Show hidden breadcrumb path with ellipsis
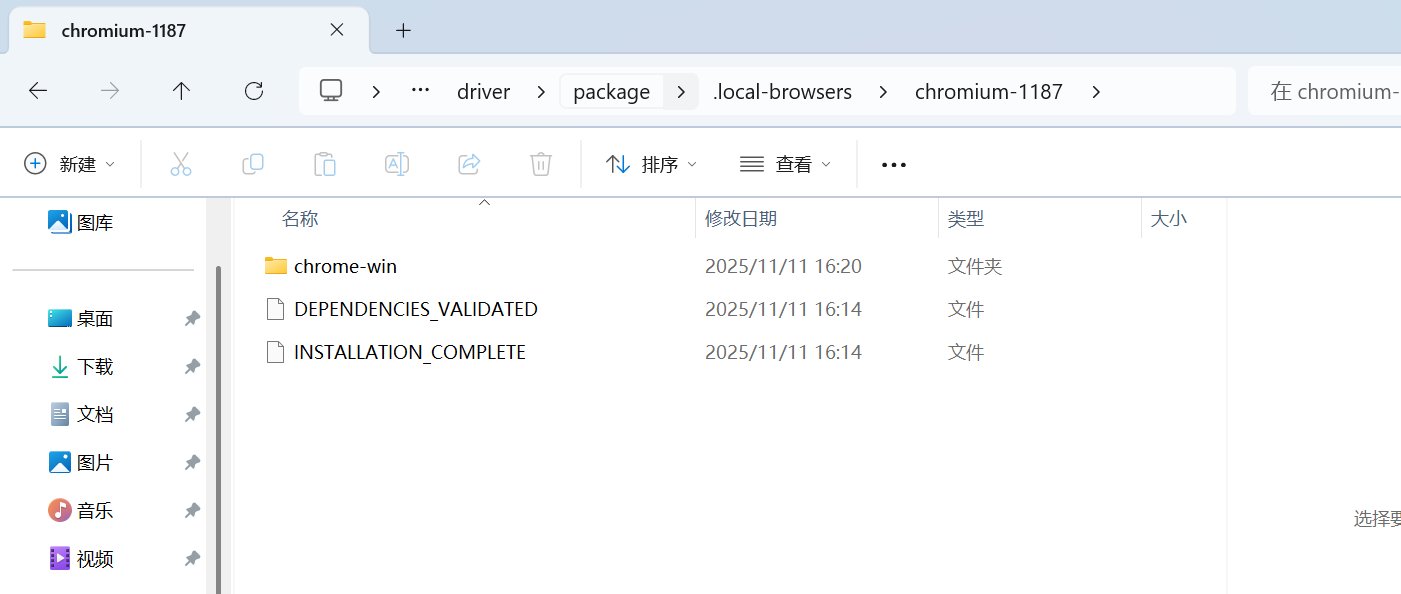Viewport: 1401px width, 594px height. pyautogui.click(x=420, y=91)
